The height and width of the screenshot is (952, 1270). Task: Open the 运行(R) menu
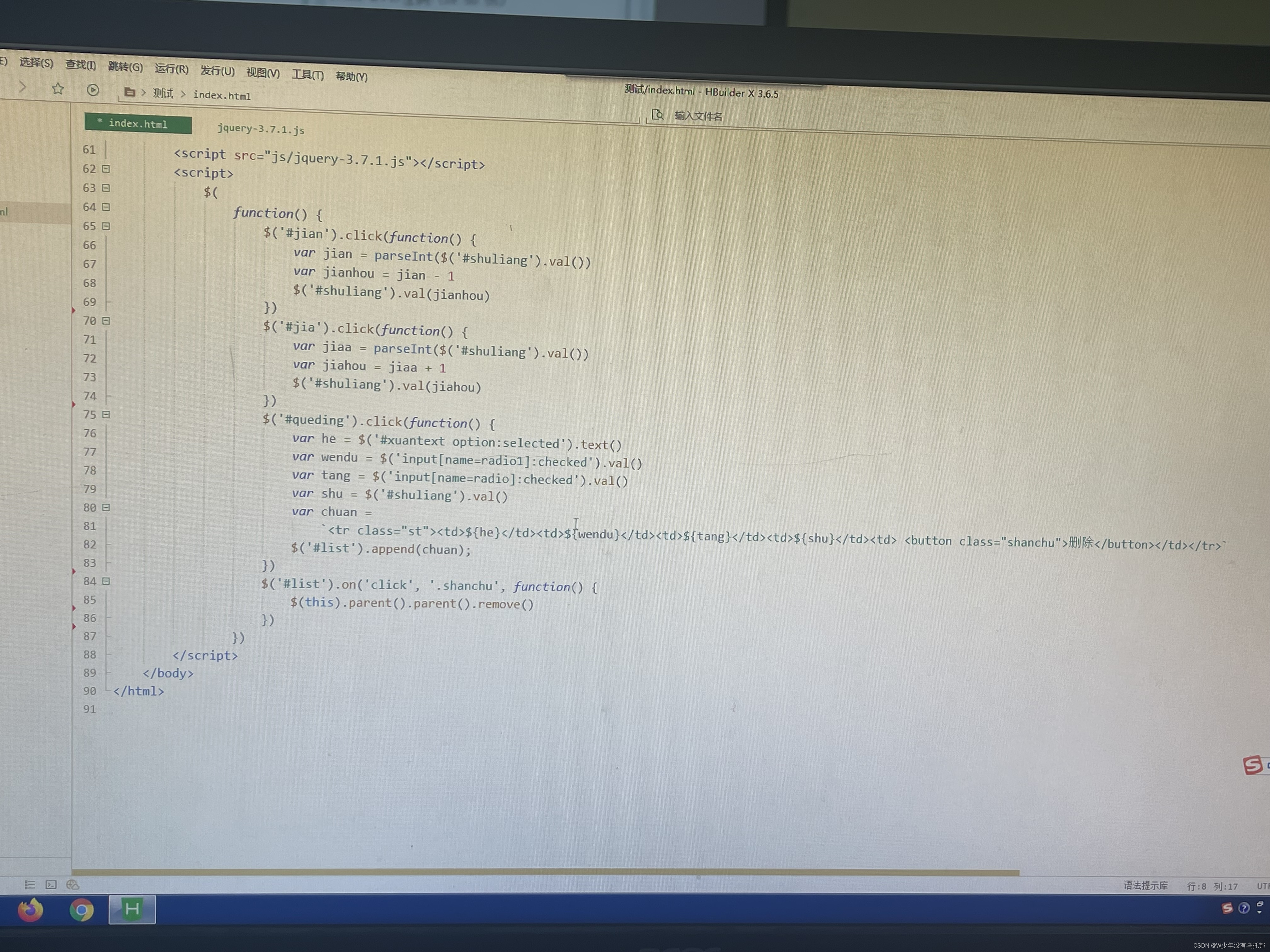pos(171,69)
